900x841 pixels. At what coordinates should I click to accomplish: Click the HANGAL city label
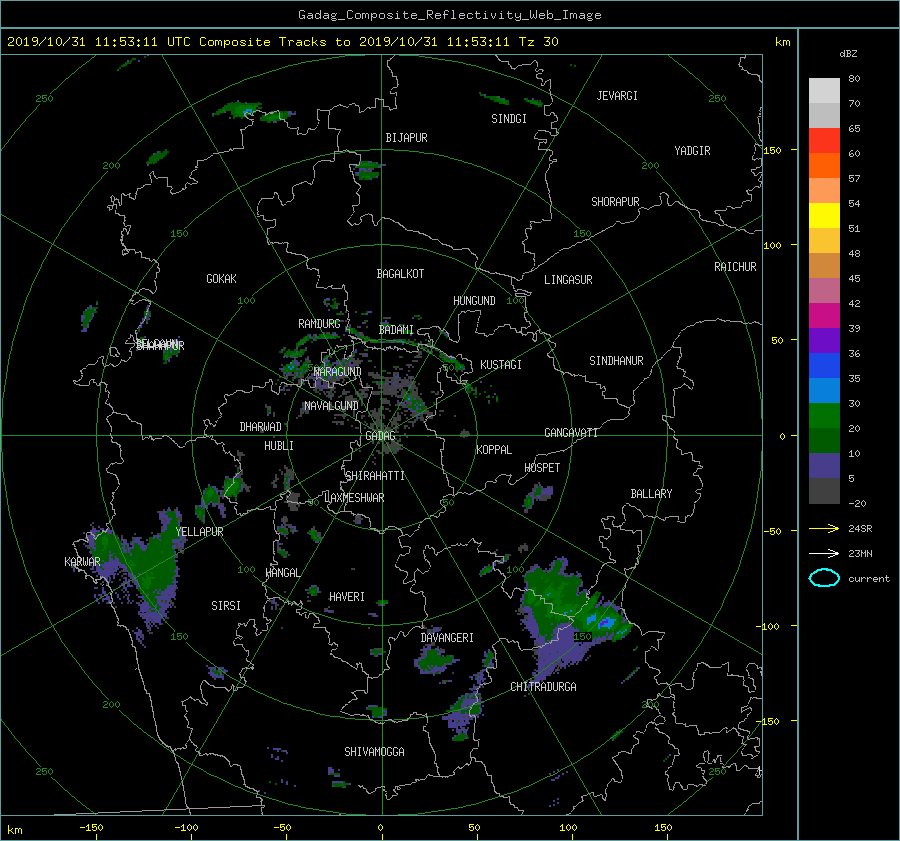pyautogui.click(x=282, y=573)
